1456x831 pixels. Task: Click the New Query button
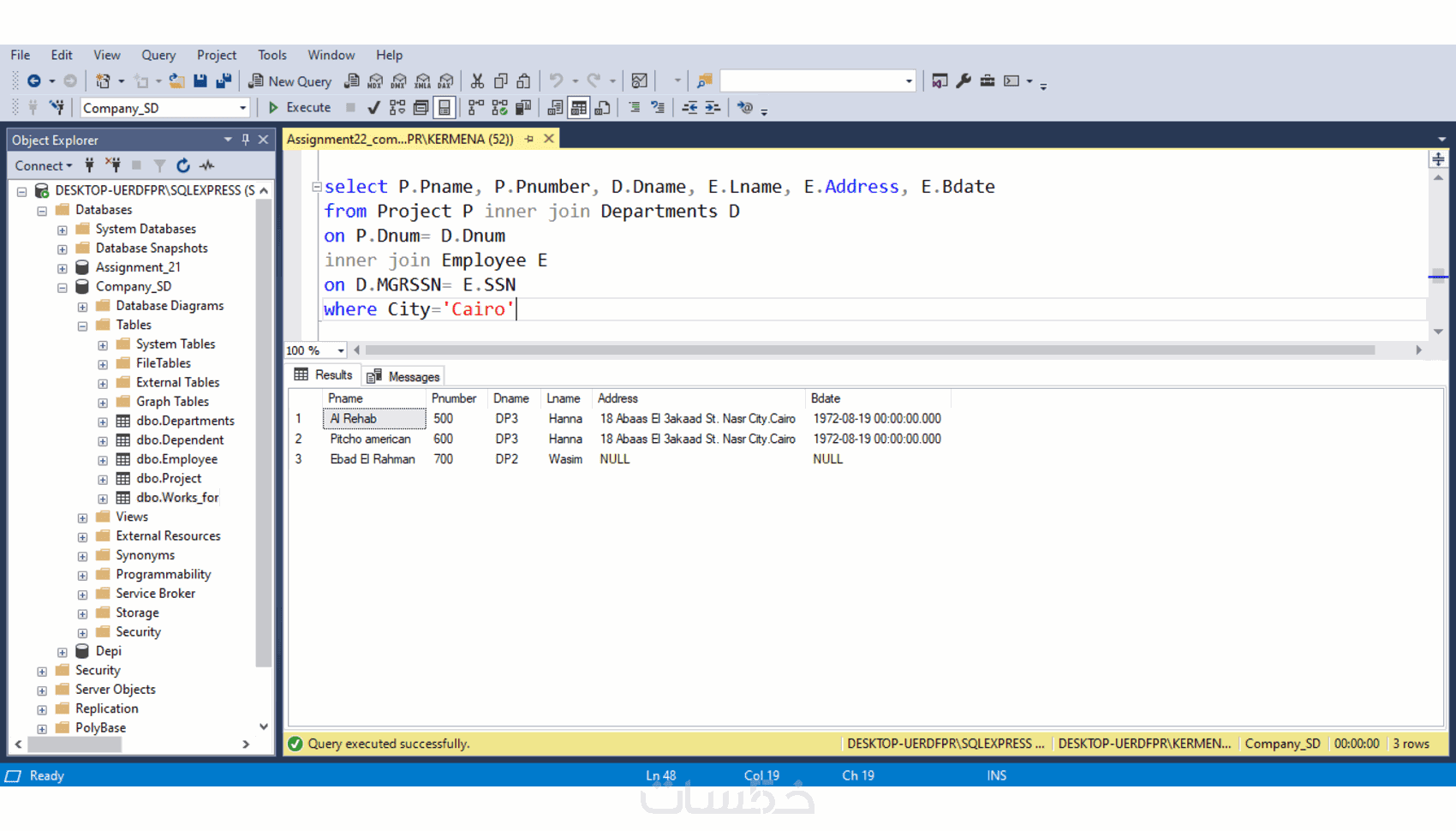click(290, 81)
